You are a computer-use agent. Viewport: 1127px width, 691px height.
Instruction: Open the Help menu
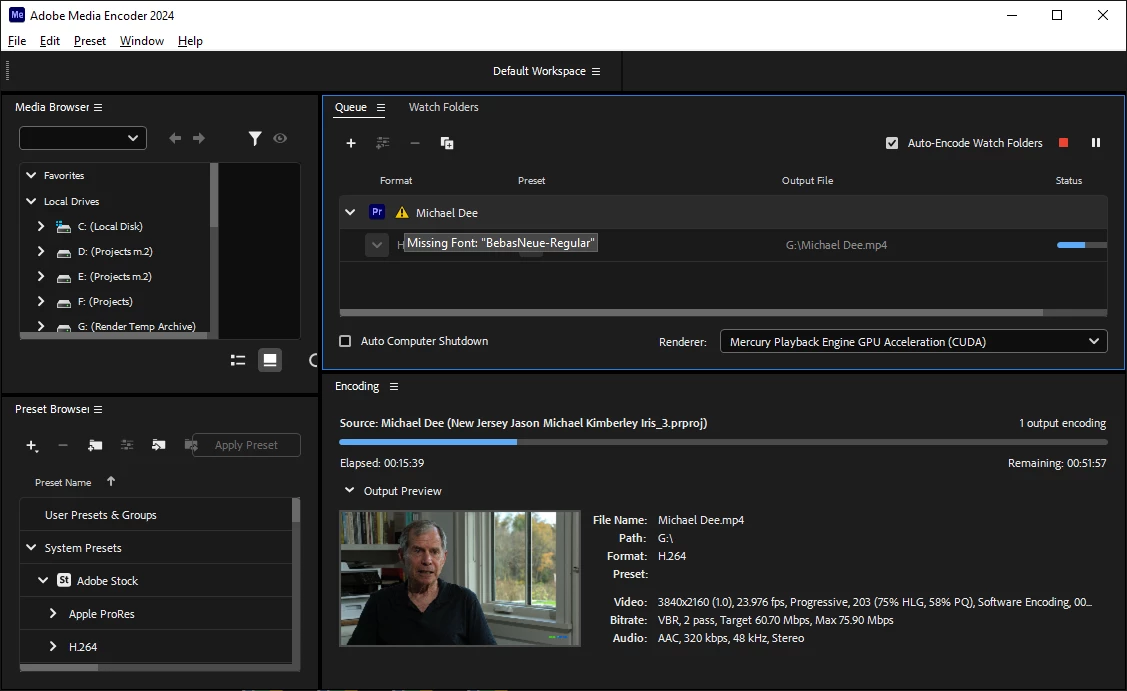pos(190,41)
